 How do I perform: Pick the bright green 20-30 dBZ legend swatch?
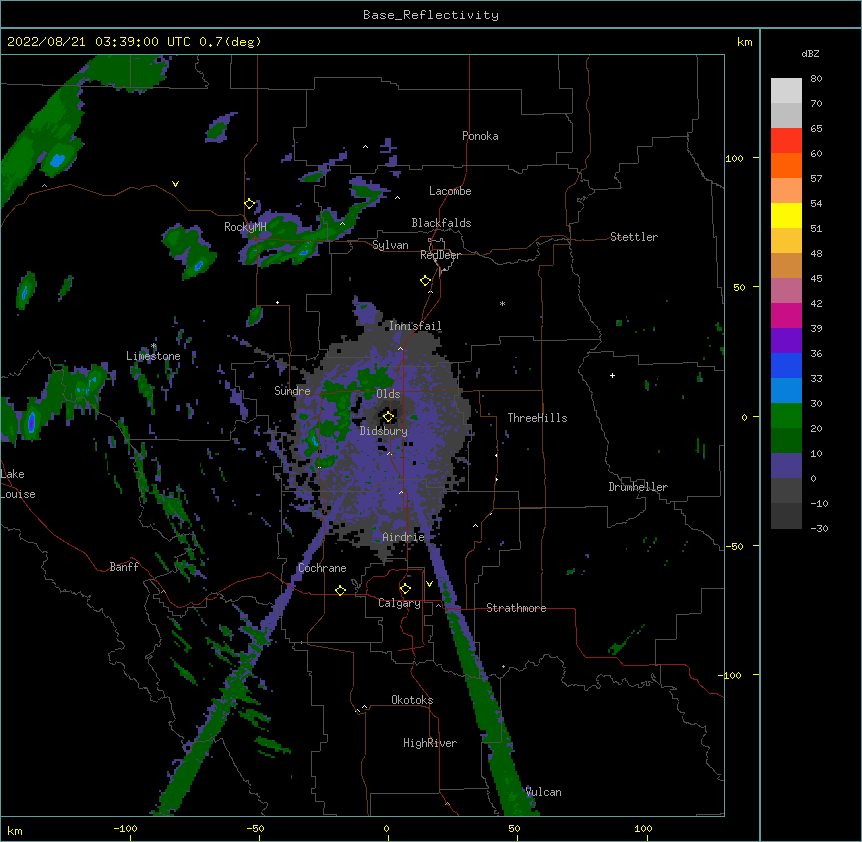(786, 416)
